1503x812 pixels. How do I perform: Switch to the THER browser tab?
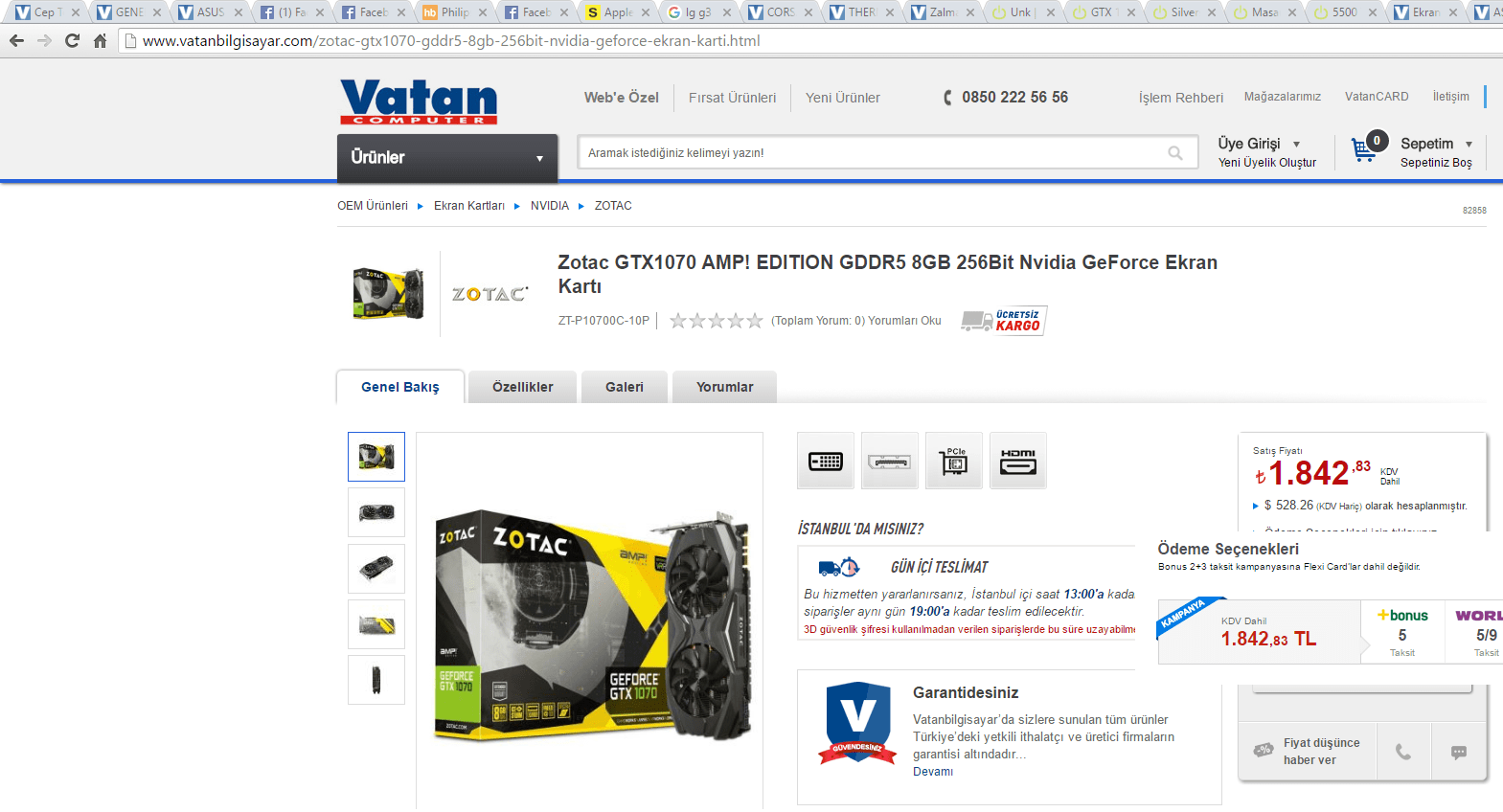click(861, 12)
